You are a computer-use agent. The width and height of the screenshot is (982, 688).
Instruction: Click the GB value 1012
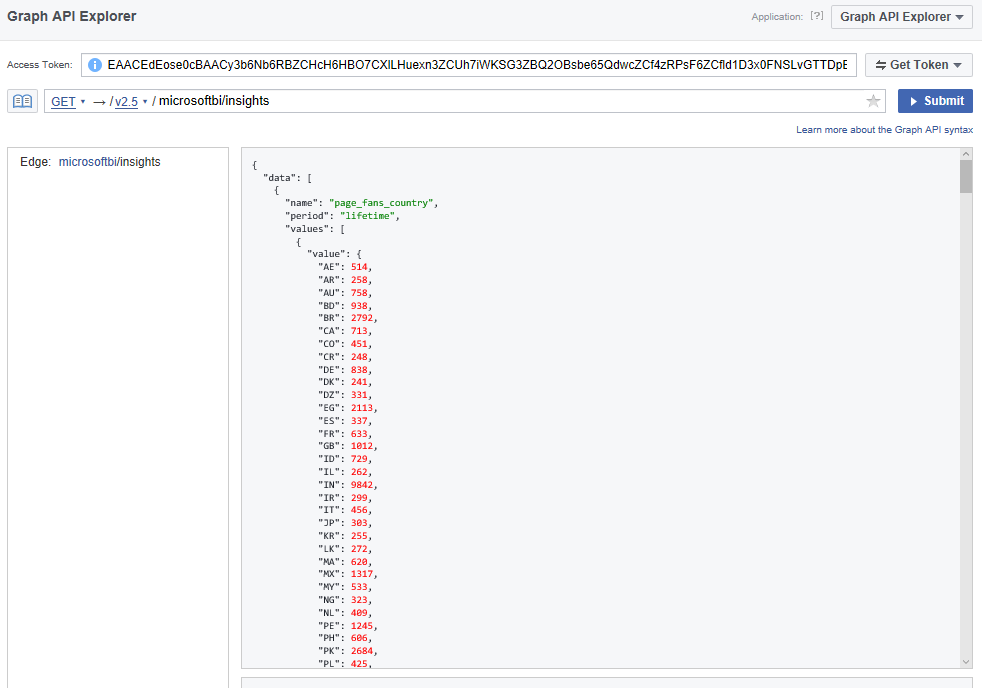coord(361,446)
